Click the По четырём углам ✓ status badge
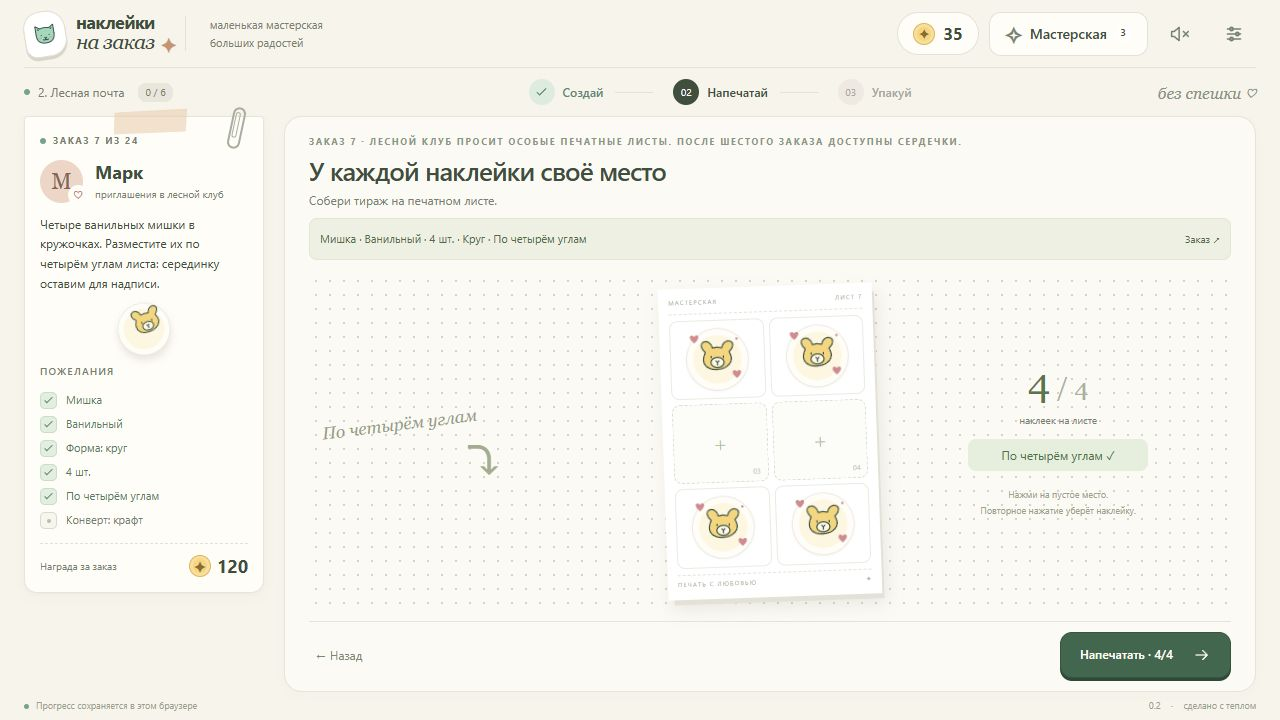 point(1058,455)
